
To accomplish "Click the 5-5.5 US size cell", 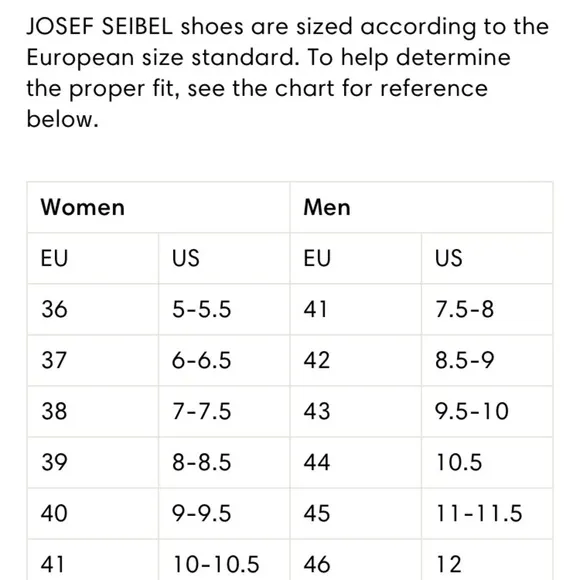I will tap(224, 309).
